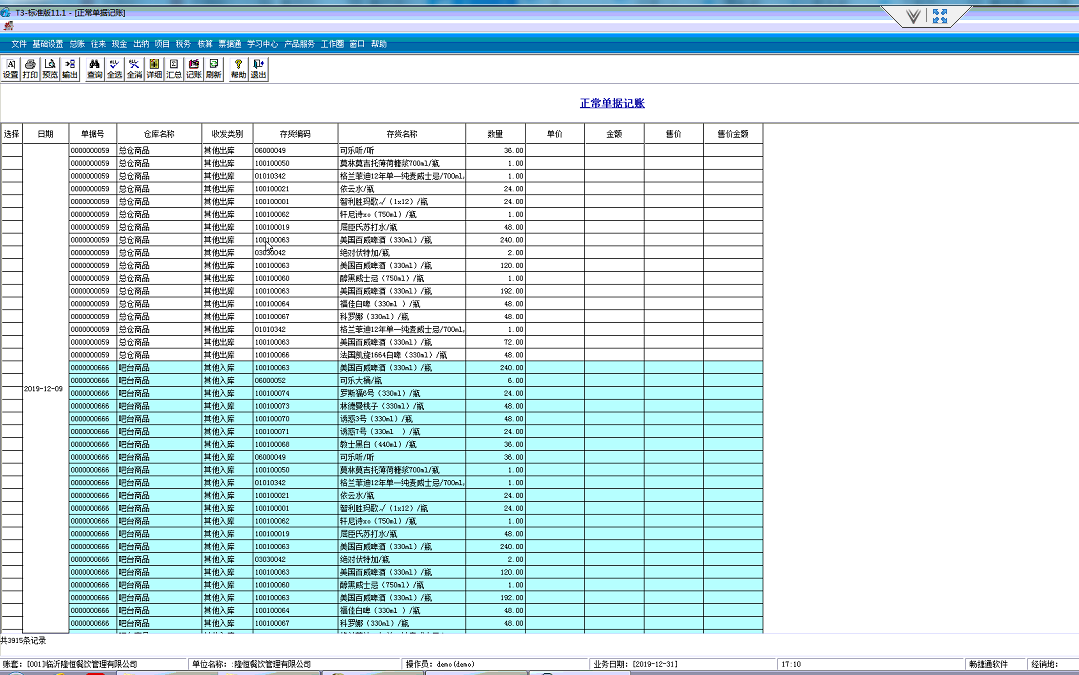The image size is (1079, 675).
Task: Click stock code 06000052 cell
Action: 295,381
